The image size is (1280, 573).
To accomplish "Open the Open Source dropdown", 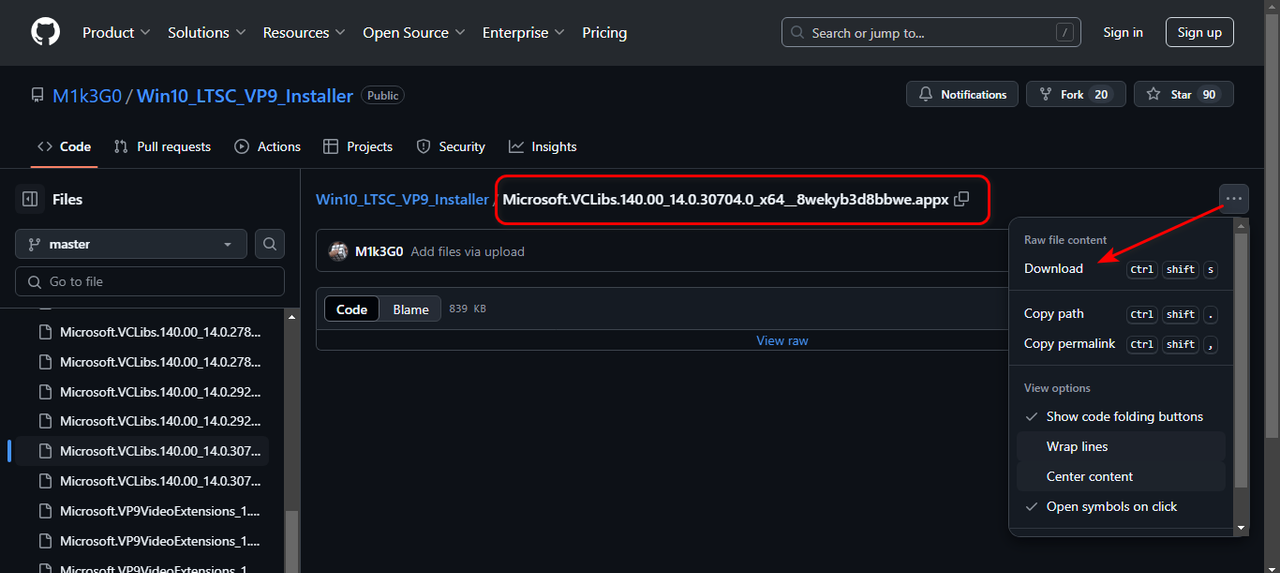I will 414,33.
